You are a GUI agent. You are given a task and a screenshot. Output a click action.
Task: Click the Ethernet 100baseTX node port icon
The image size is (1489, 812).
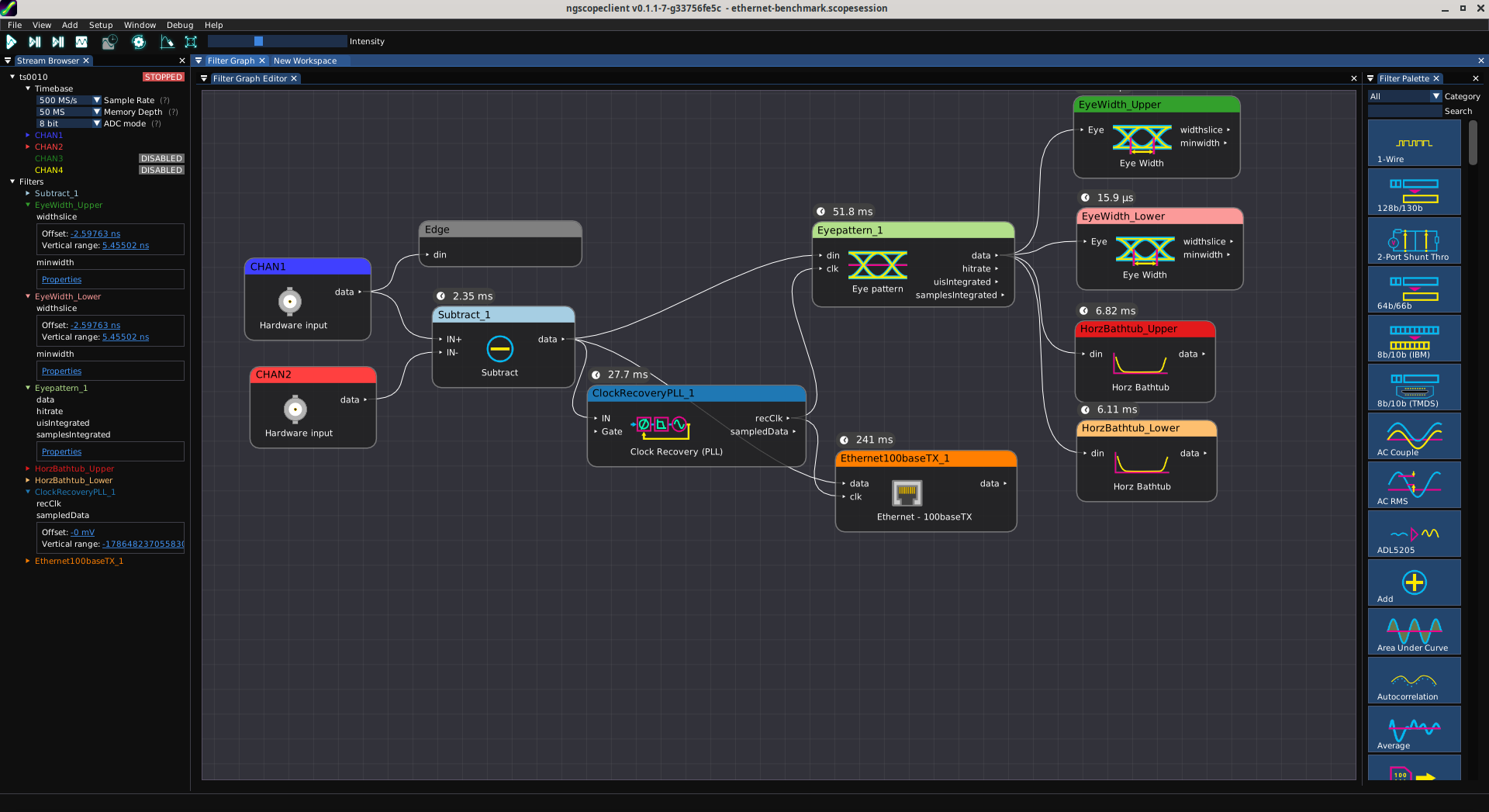click(907, 492)
